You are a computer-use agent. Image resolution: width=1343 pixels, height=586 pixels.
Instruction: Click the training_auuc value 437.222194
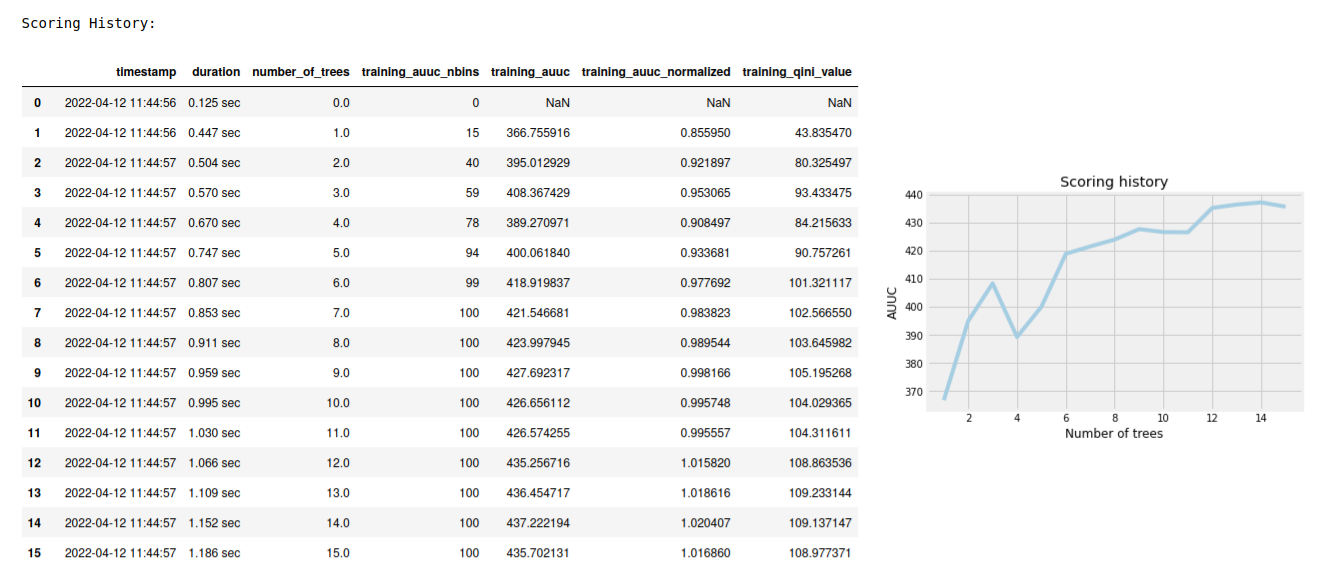click(x=541, y=522)
